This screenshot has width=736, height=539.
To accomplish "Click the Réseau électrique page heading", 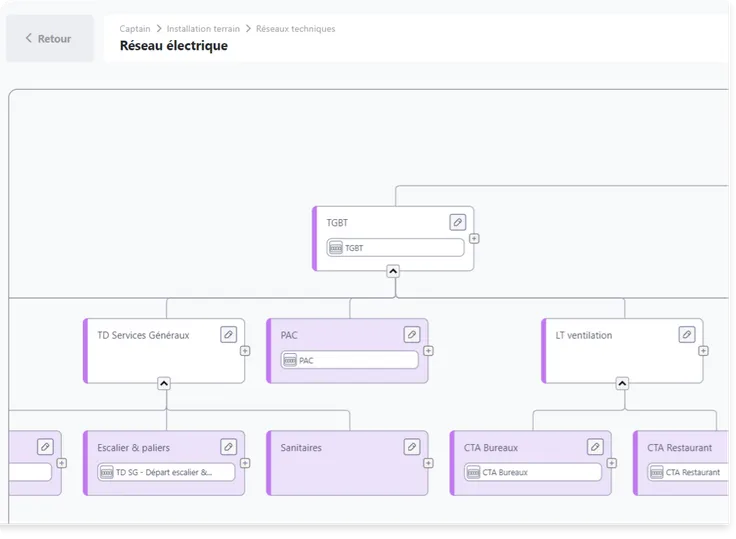I will click(x=174, y=46).
